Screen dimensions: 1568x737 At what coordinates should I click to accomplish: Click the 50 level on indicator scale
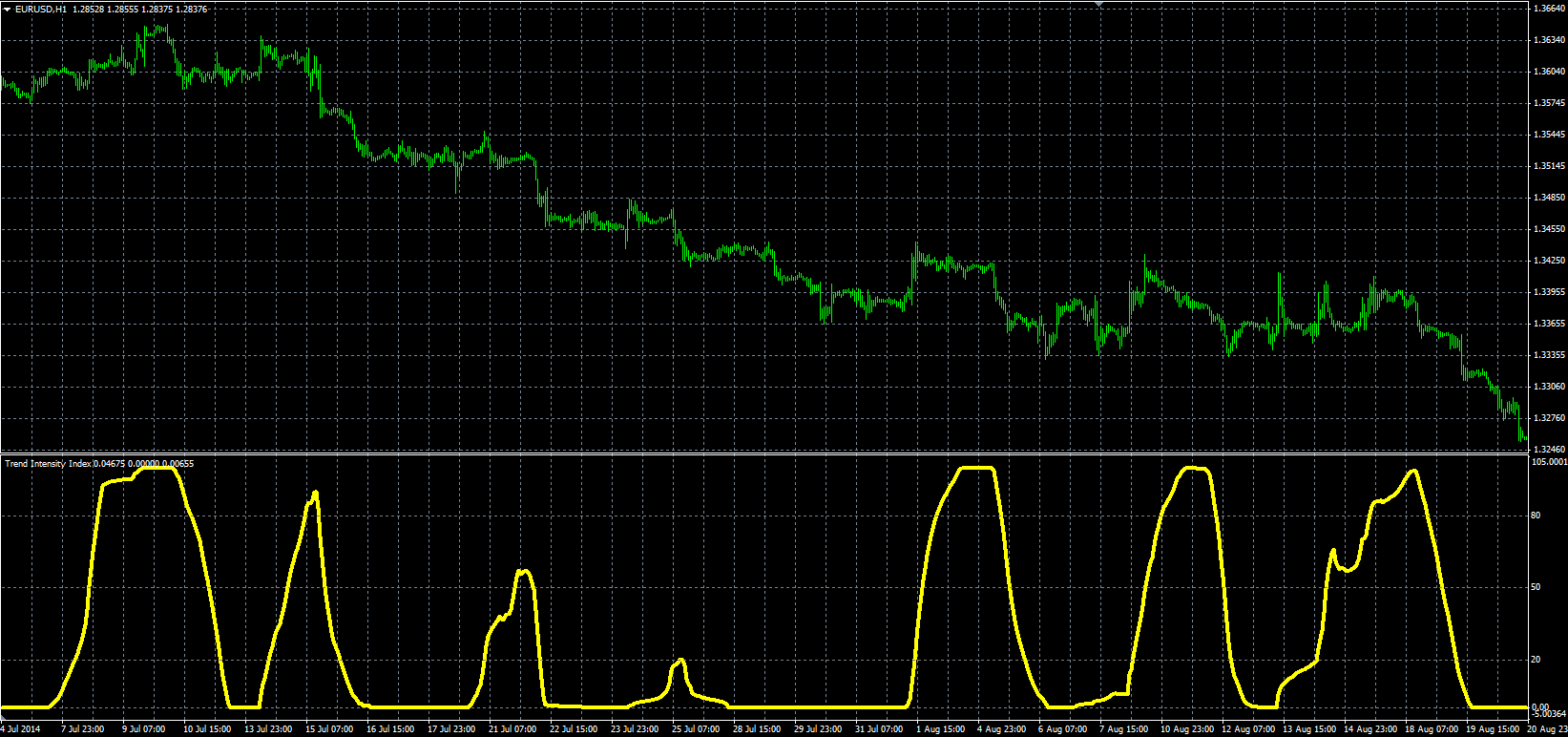[1536, 587]
